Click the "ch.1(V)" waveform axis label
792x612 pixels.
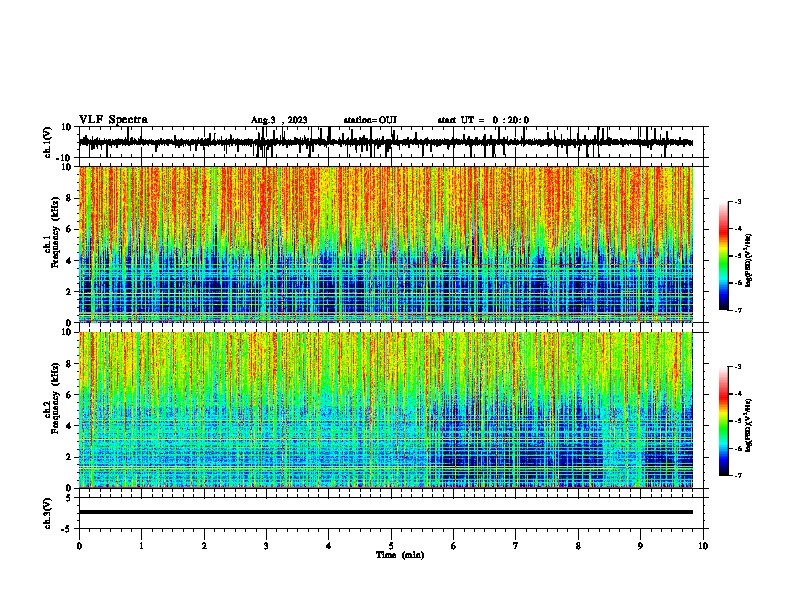[x=48, y=142]
